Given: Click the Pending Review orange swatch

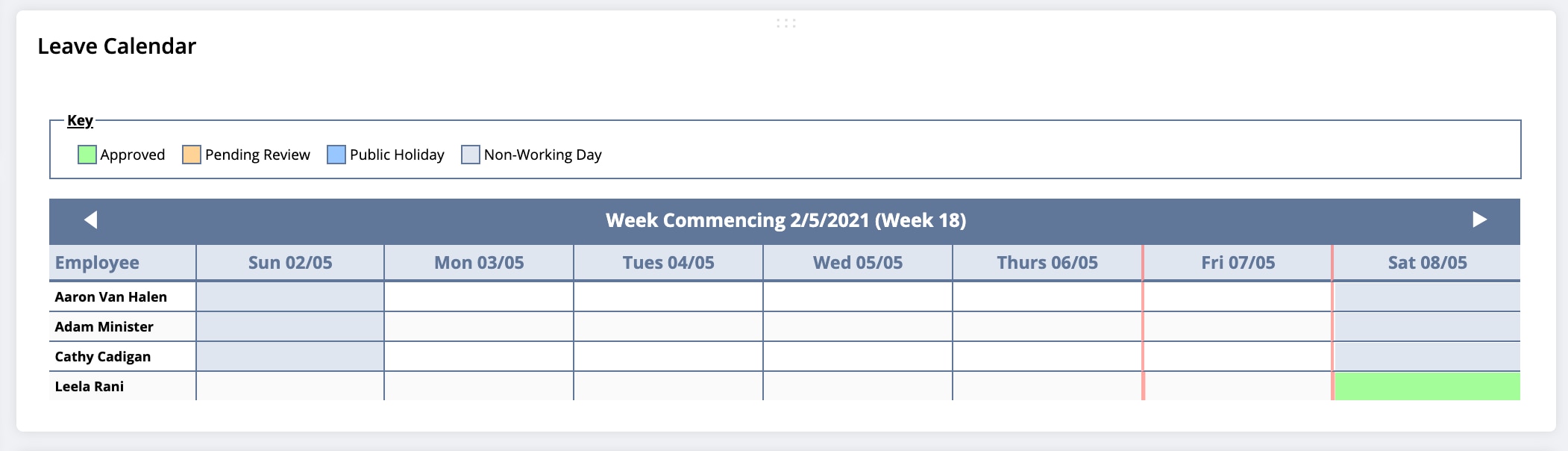Looking at the screenshot, I should pos(192,155).
